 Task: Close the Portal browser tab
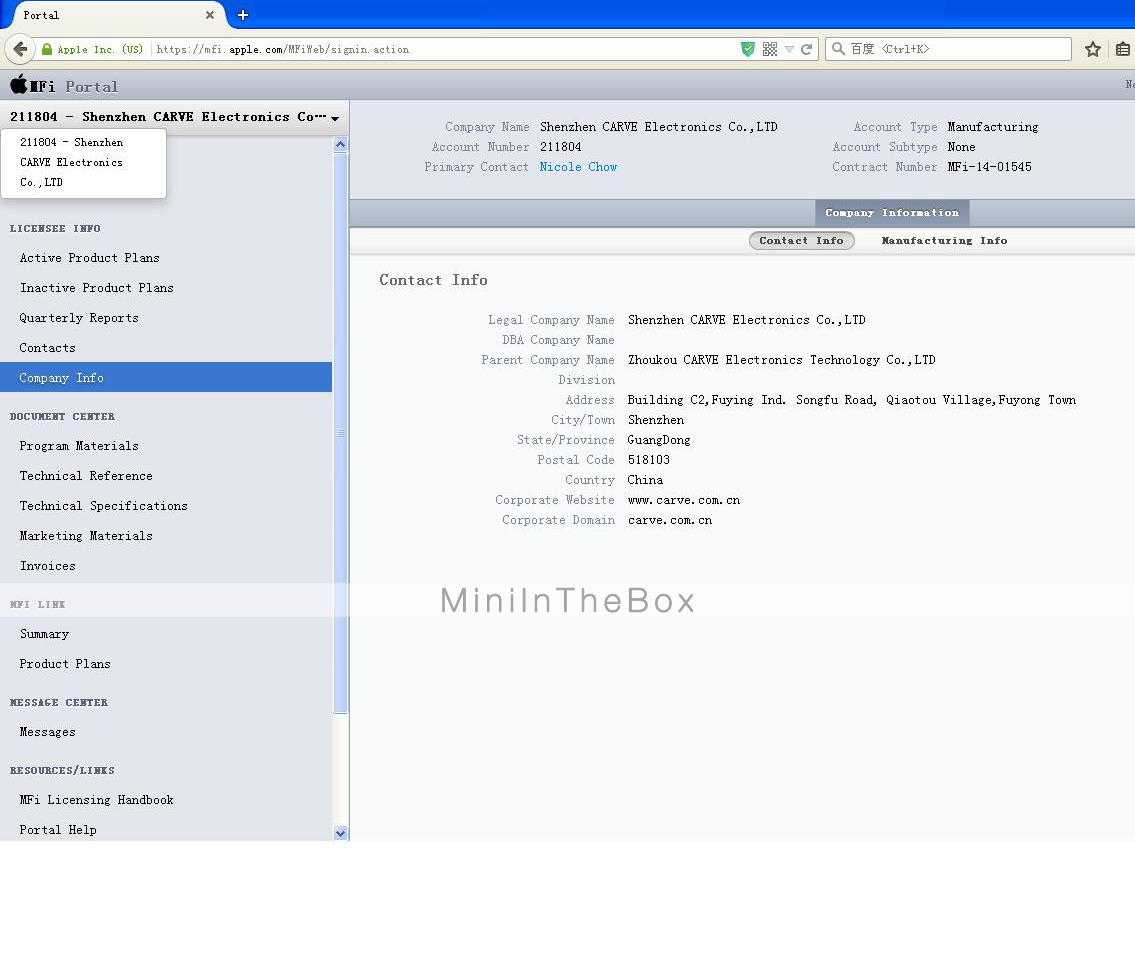[x=210, y=15]
